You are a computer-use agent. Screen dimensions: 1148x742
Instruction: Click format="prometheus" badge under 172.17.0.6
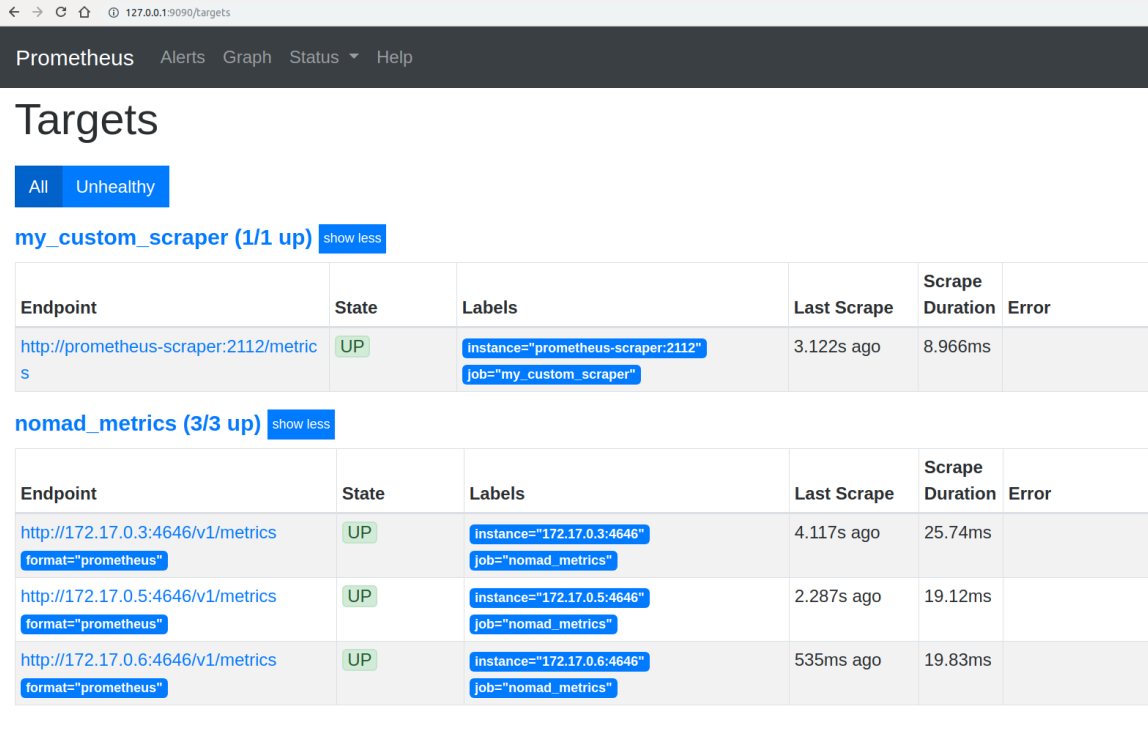(94, 688)
